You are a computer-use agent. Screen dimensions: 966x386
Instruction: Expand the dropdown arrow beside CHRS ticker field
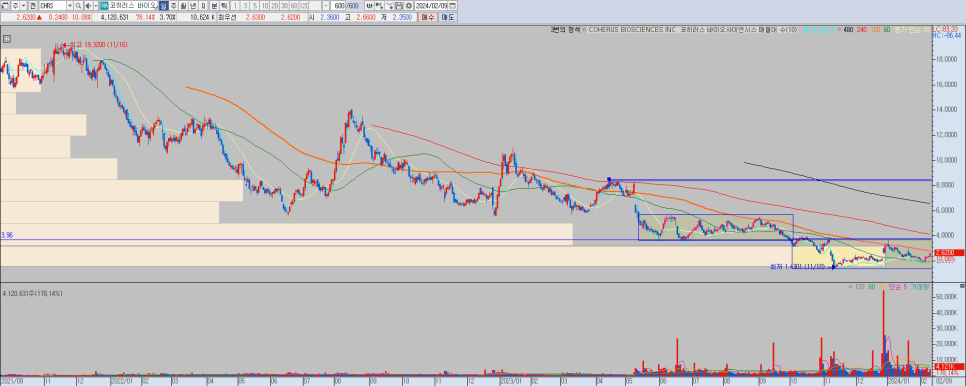(x=70, y=6)
